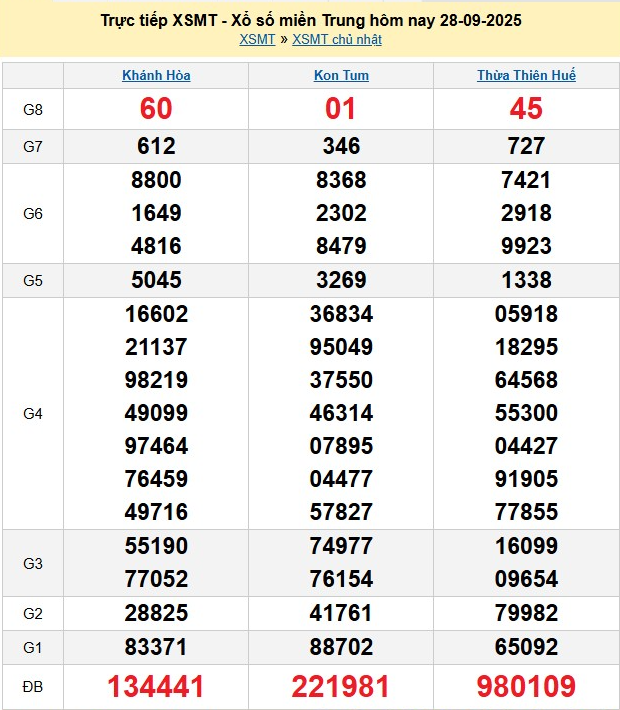620x710 pixels.
Task: Select the G4 row label
Action: pos(33,413)
